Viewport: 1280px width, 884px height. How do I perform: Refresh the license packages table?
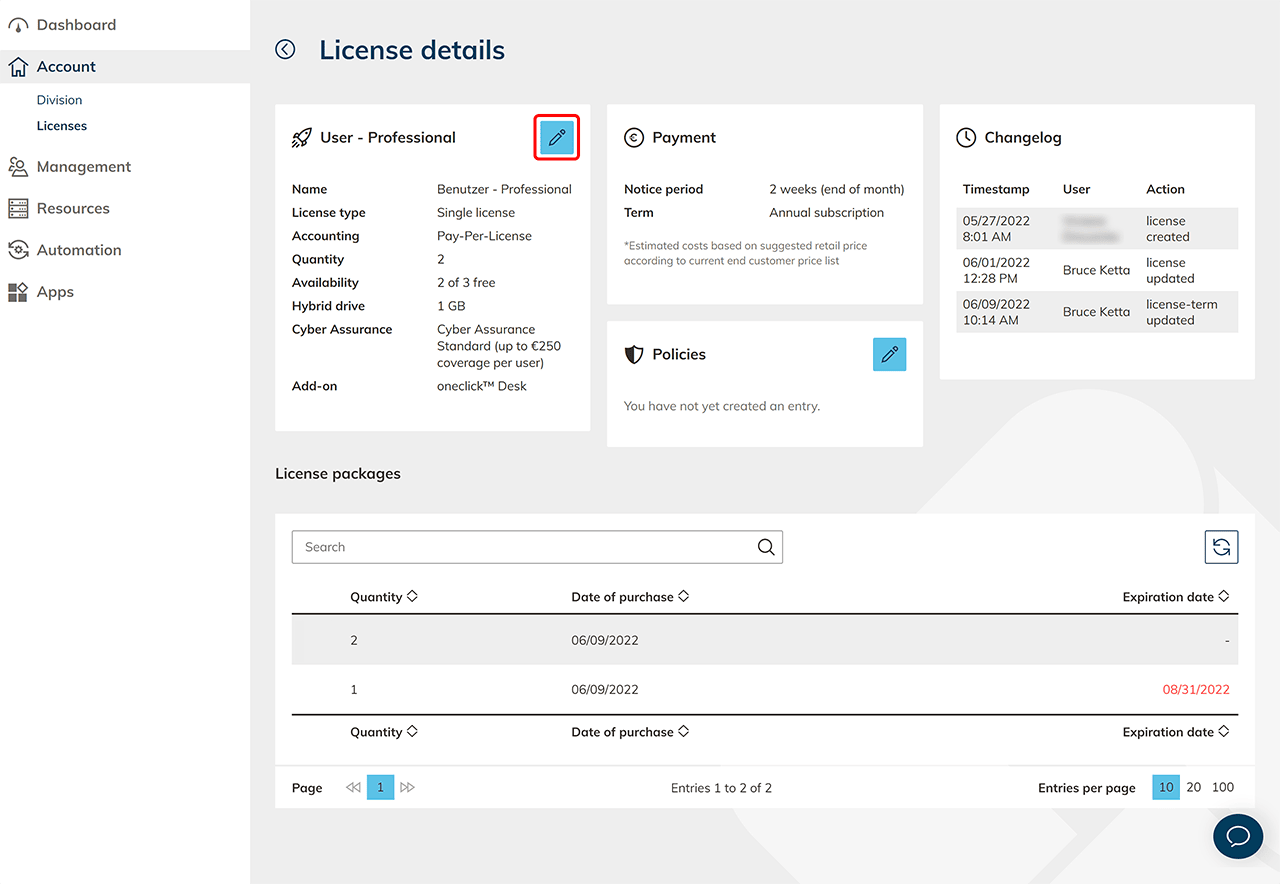[1221, 547]
